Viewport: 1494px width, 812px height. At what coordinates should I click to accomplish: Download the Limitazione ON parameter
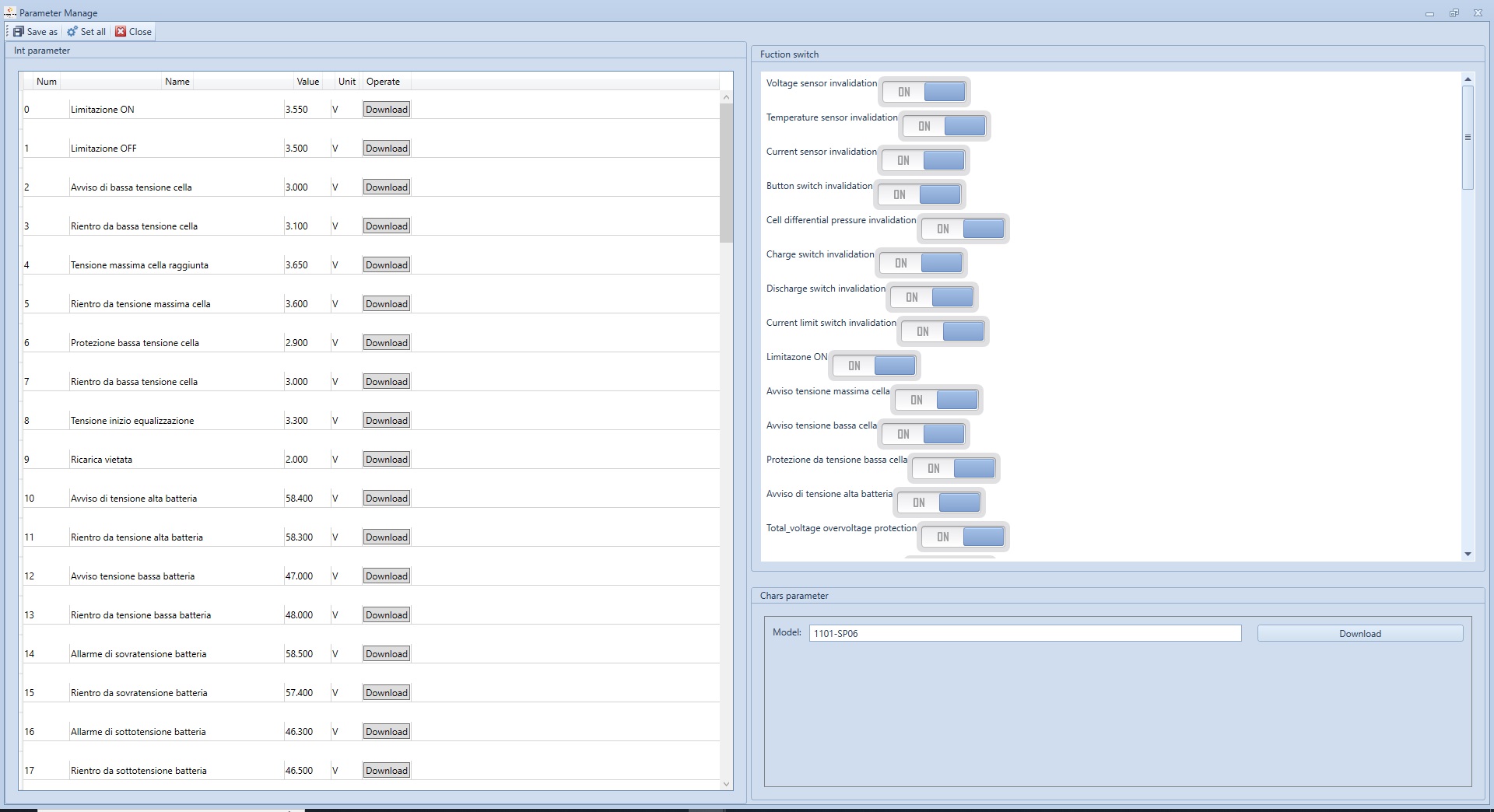coord(387,110)
